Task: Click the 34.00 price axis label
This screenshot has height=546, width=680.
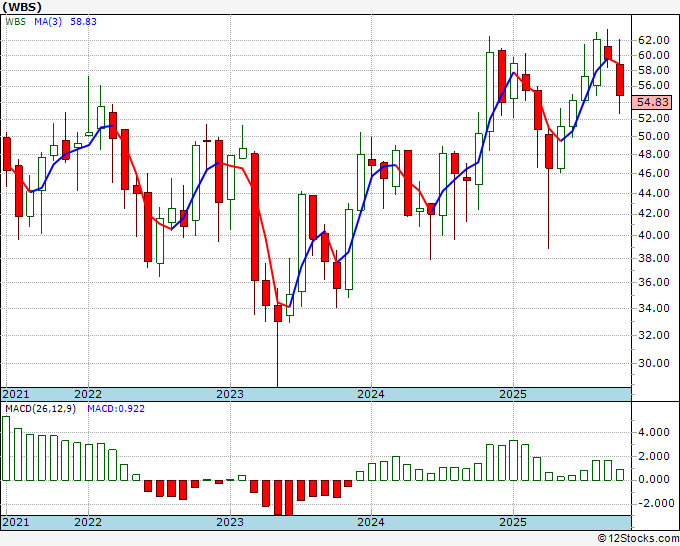Action: click(x=654, y=308)
